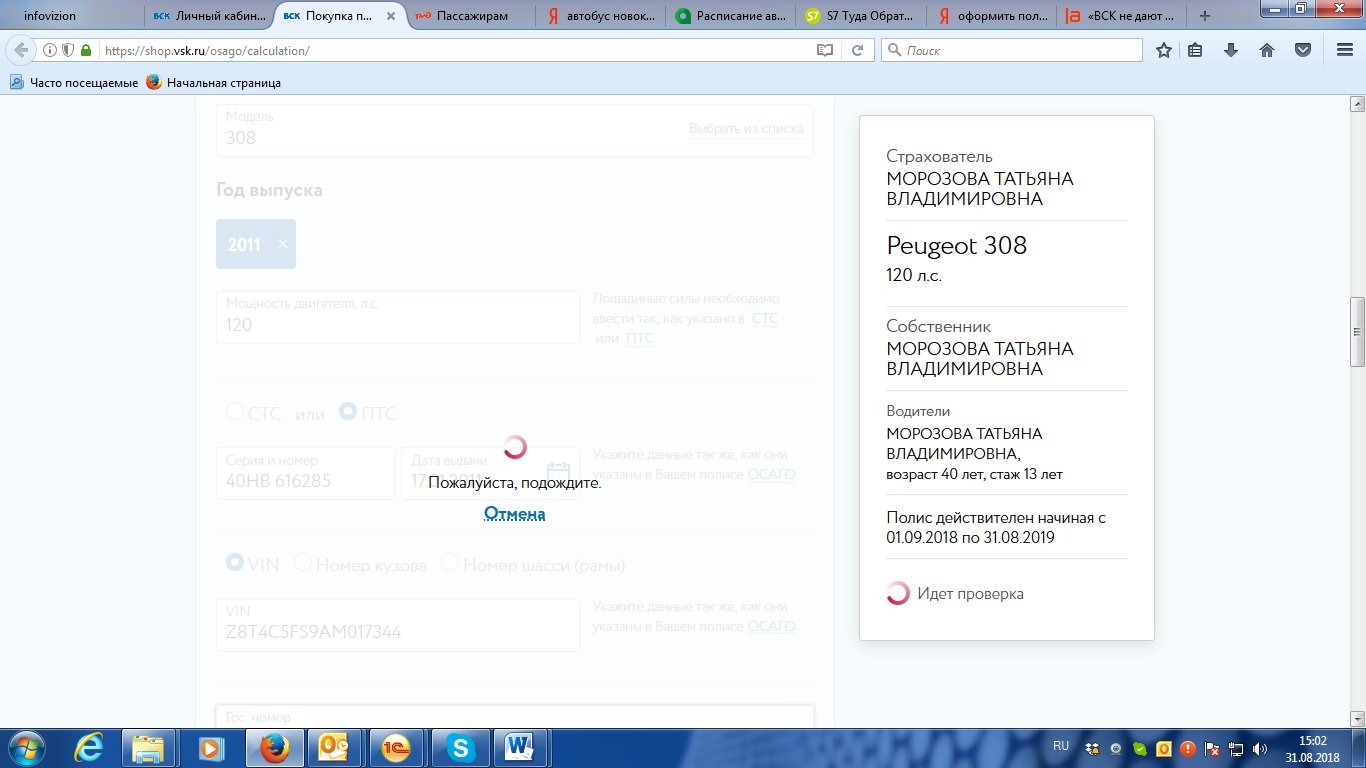The height and width of the screenshot is (768, 1366).
Task: Remove the 2011 year chip with x
Action: pos(283,244)
